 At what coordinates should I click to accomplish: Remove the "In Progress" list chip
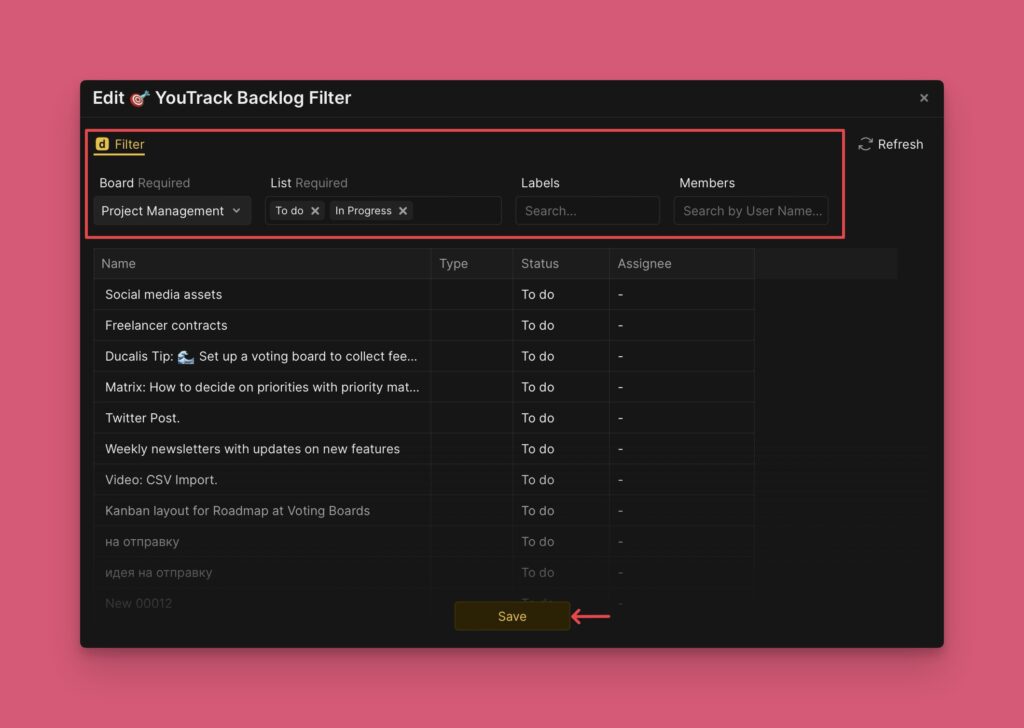point(403,211)
